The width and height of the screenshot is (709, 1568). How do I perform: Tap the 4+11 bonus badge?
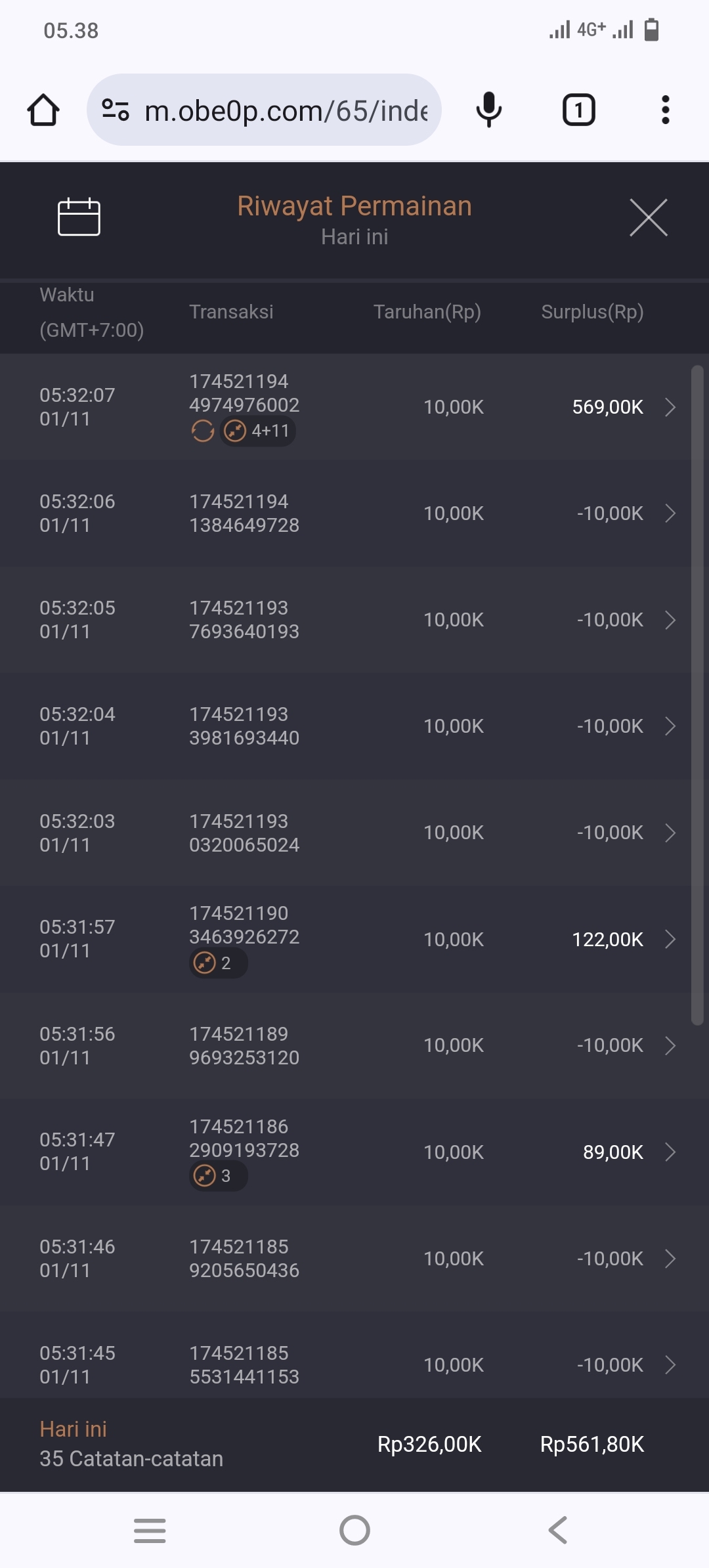257,431
